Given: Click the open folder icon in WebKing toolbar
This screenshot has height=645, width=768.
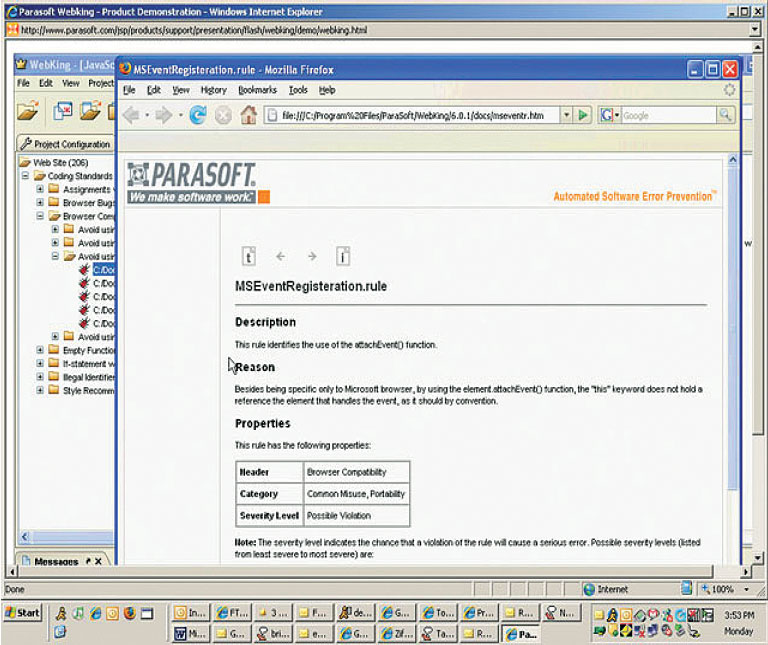Looking at the screenshot, I should 28,112.
